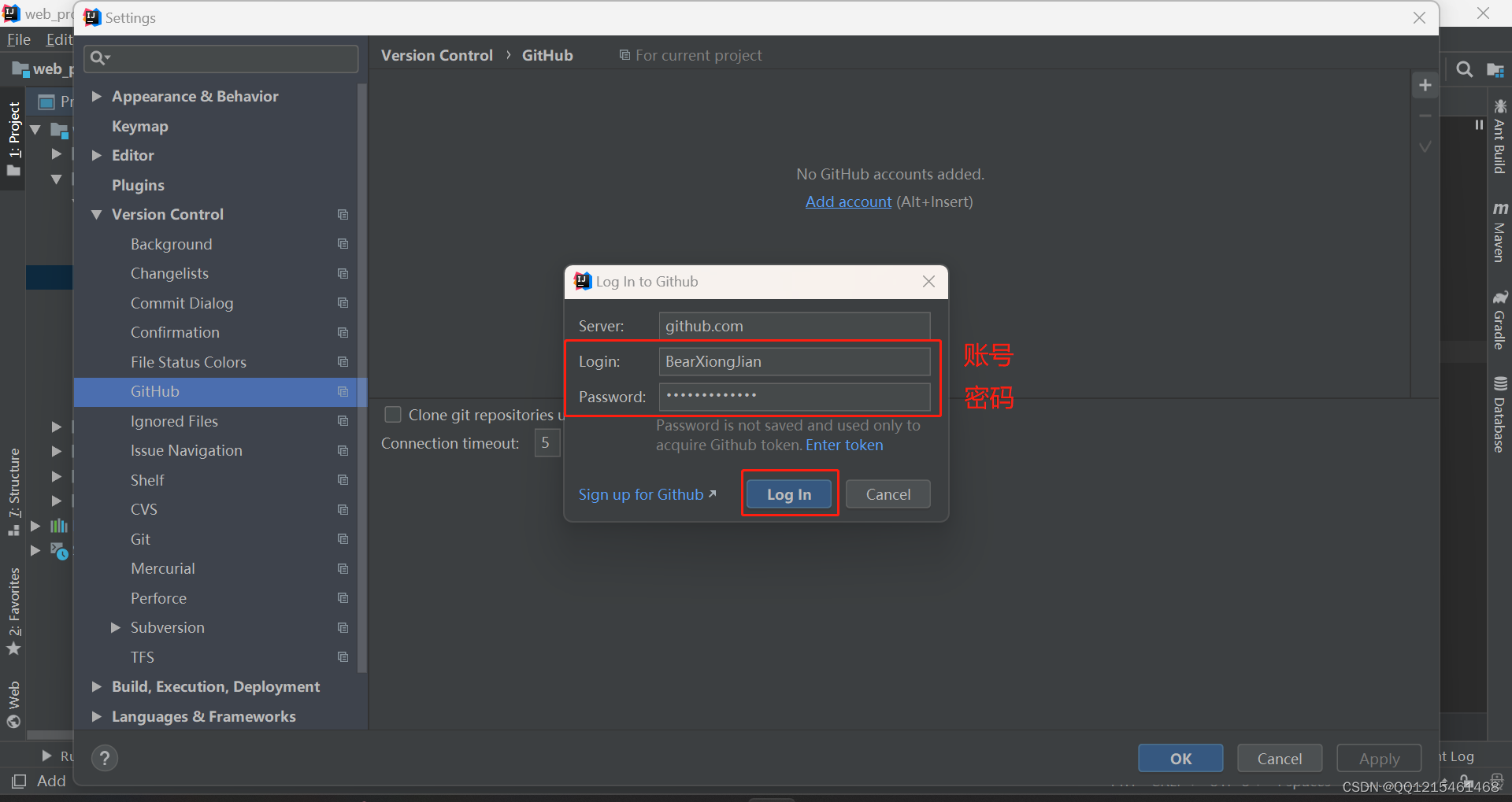The image size is (1512, 802).
Task: Open Sign up for Github link
Action: coord(647,494)
